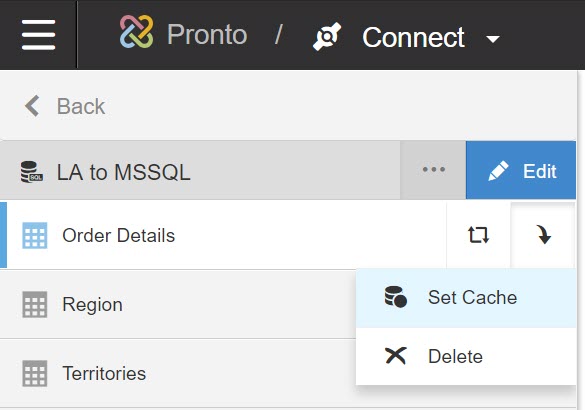Expand the Connect dropdown arrow
This screenshot has height=410, width=585.
point(493,39)
